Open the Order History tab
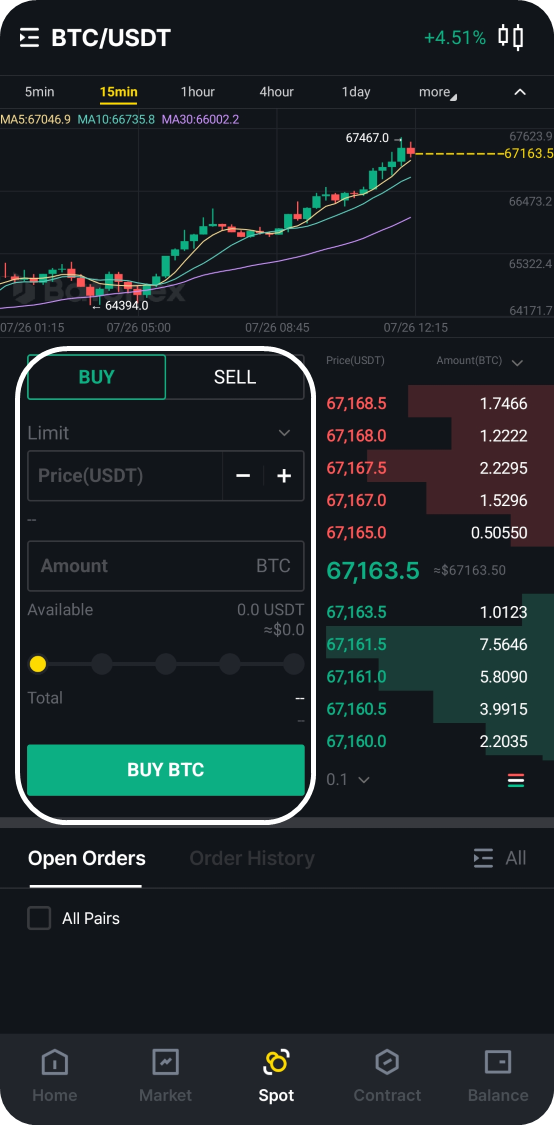This screenshot has height=1125, width=554. pyautogui.click(x=252, y=858)
